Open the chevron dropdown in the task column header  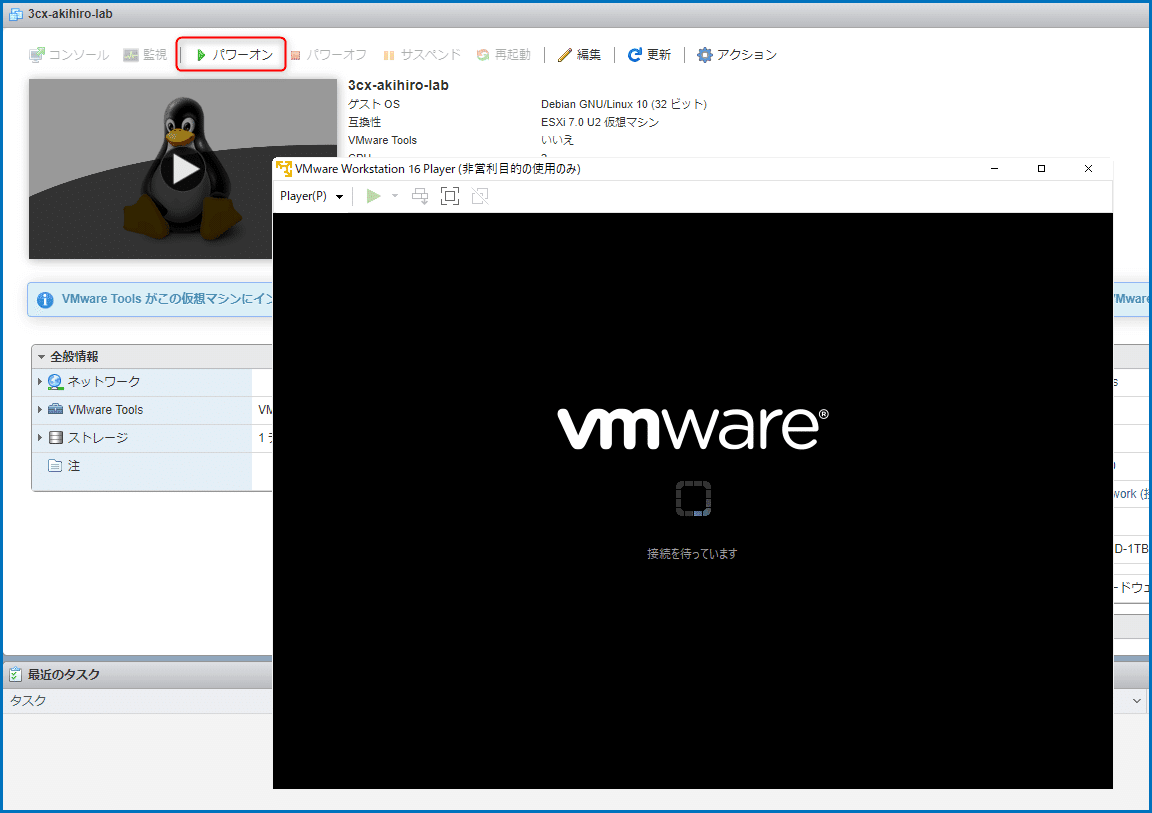click(1137, 701)
